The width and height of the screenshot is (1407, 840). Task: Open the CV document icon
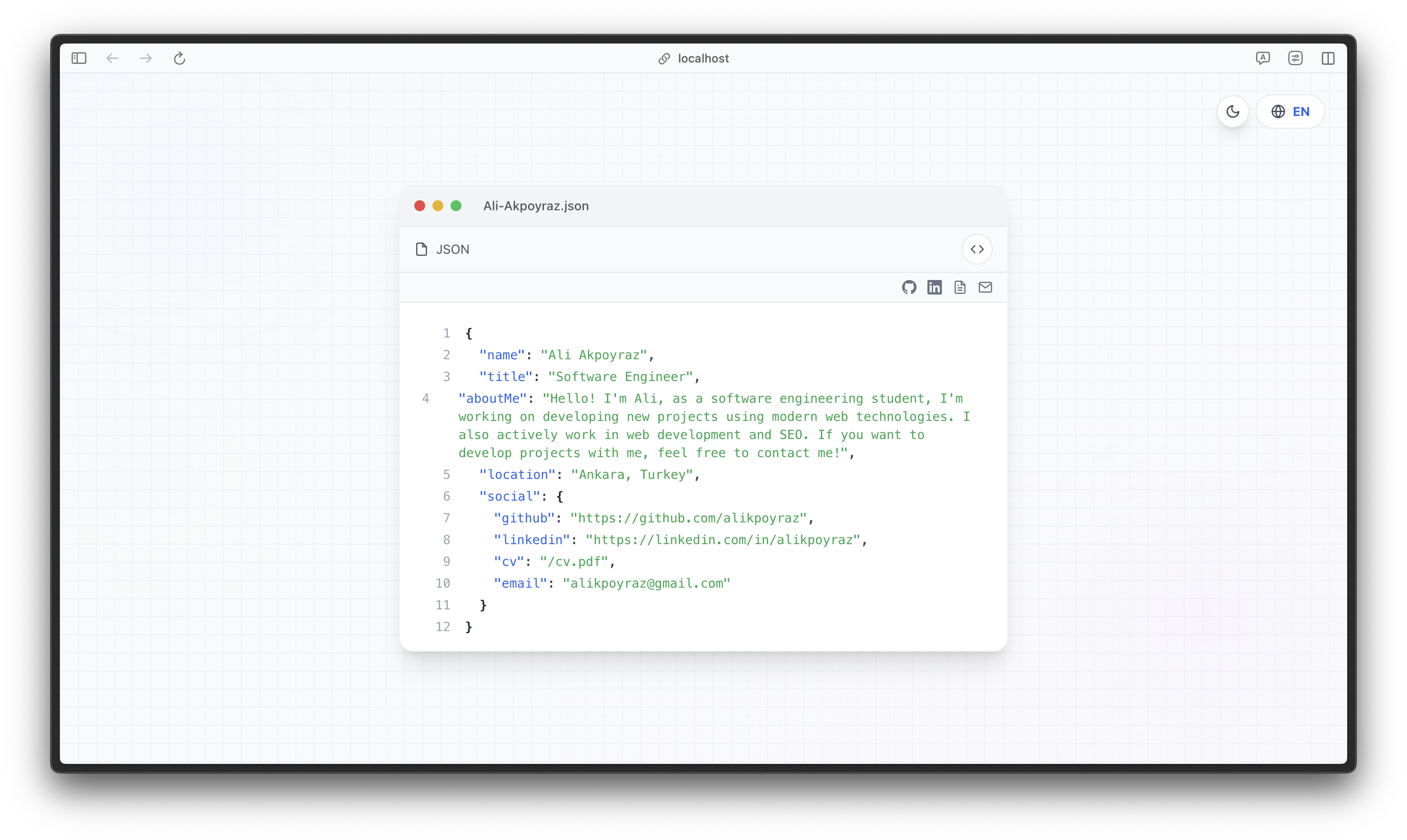960,287
